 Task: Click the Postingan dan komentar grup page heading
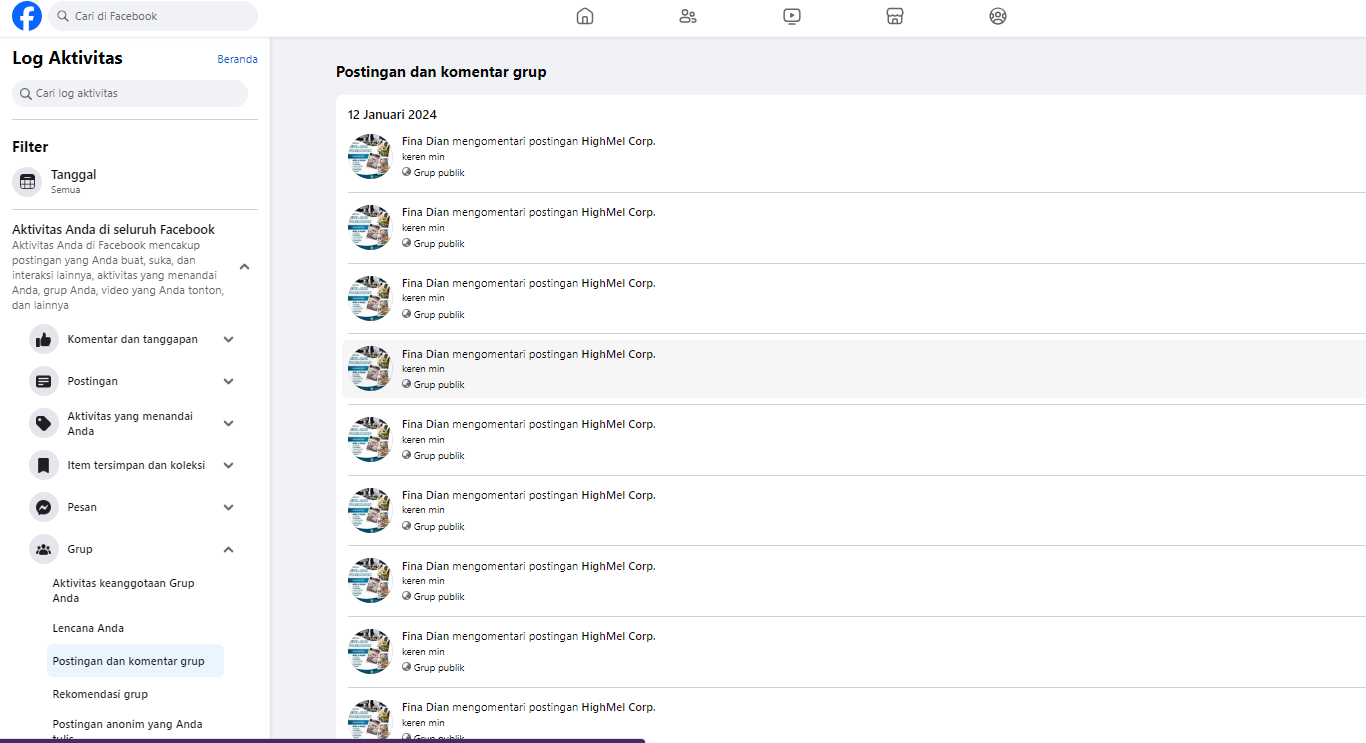point(441,72)
